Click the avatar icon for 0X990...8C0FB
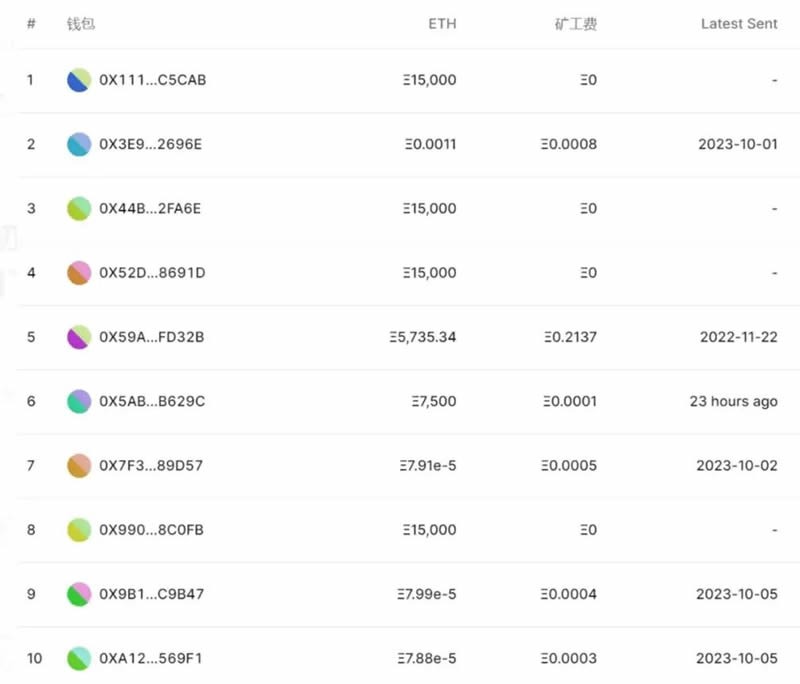The image size is (800, 684). point(80,530)
